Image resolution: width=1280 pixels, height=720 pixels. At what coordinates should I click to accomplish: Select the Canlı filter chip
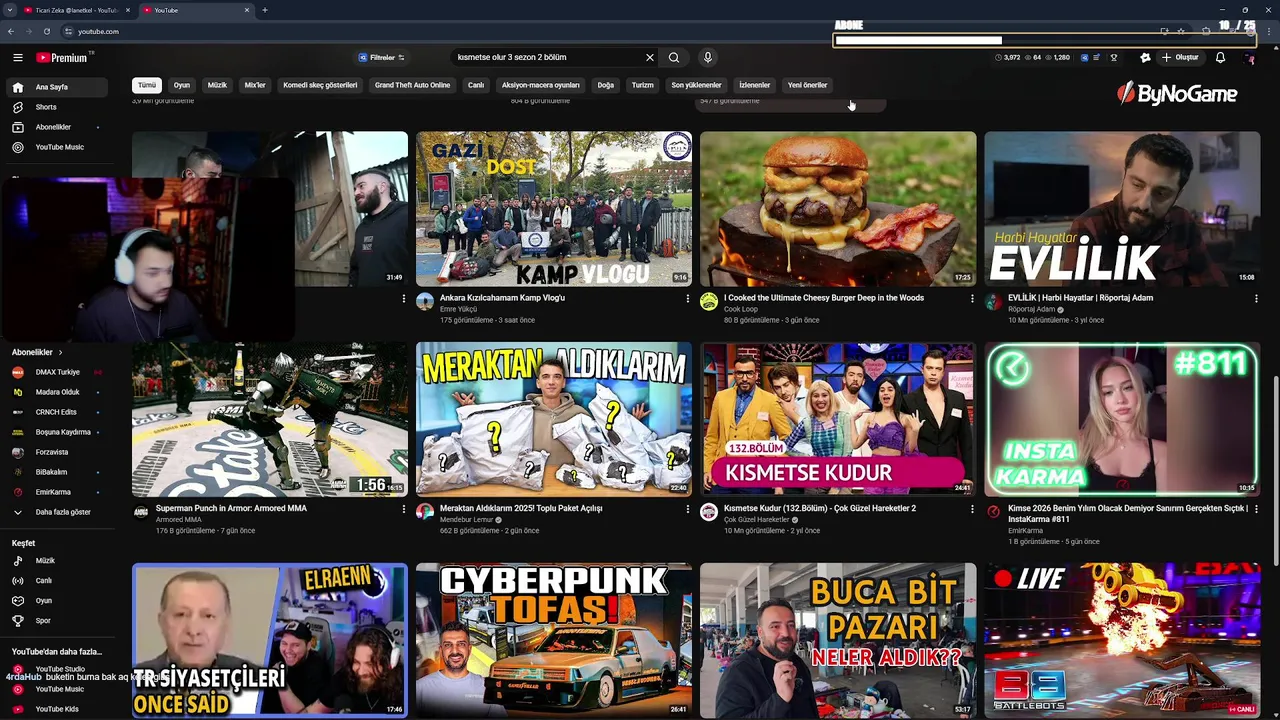pos(476,85)
